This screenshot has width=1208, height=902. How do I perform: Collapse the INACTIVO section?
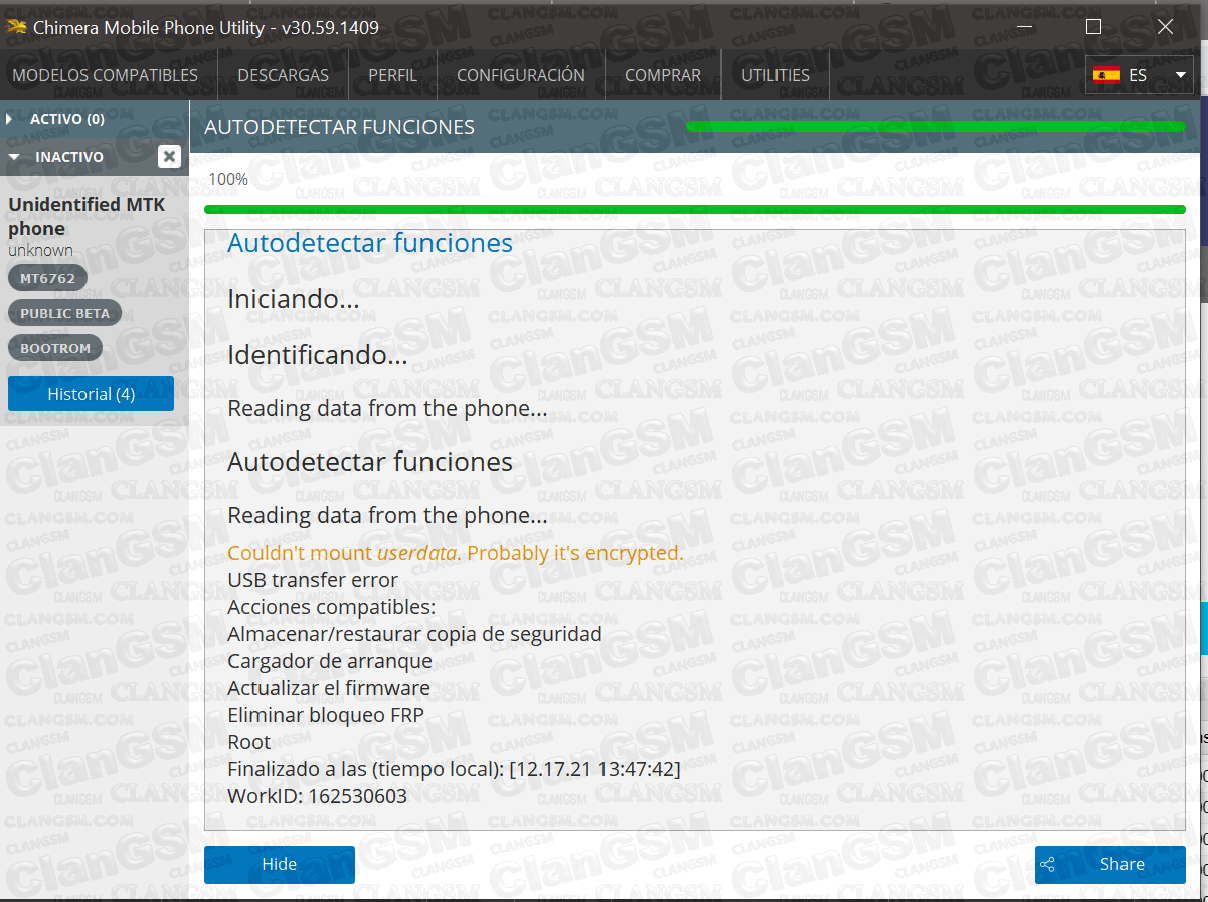pos(14,157)
